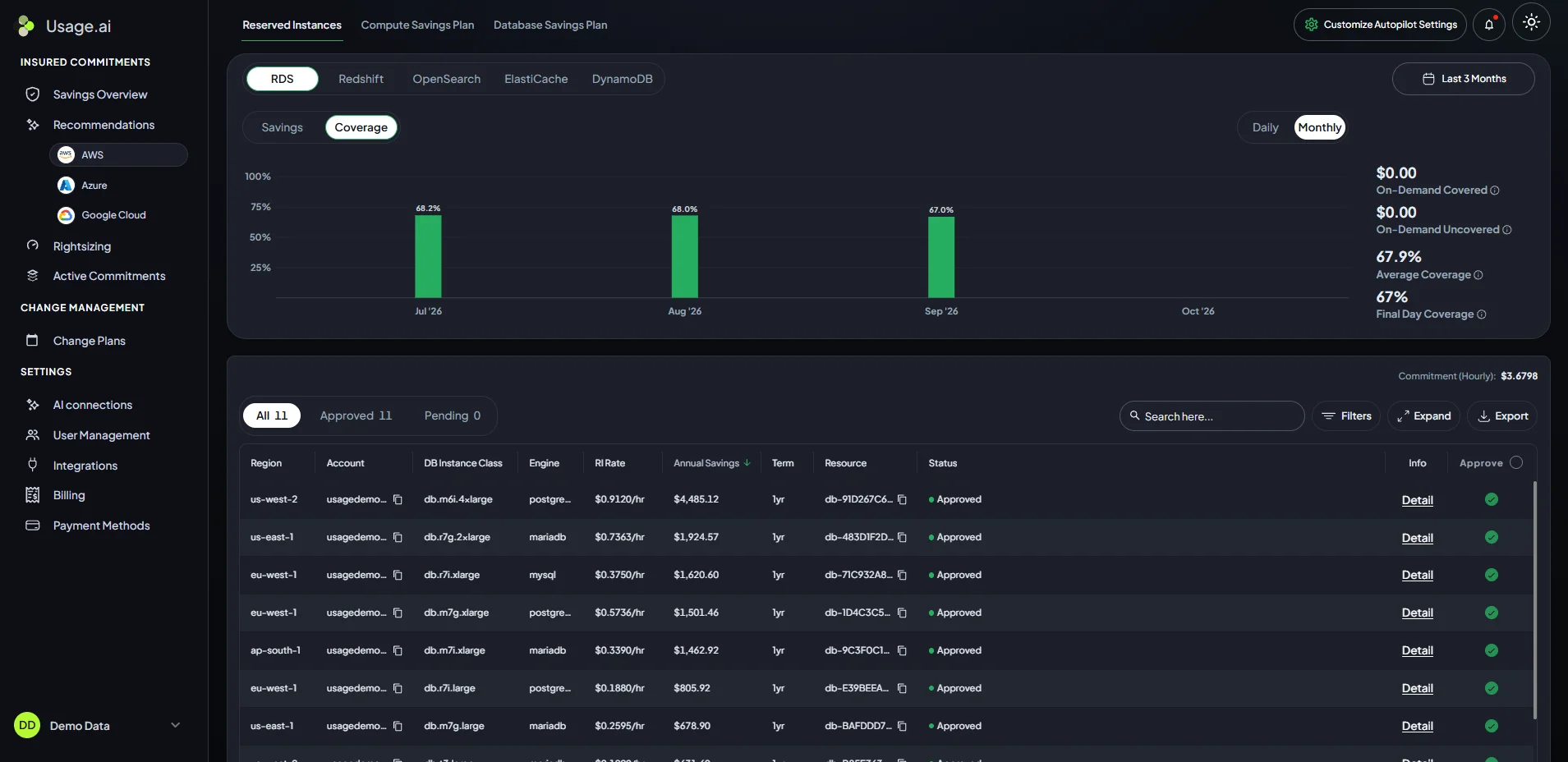Switch chart to Savings view
The height and width of the screenshot is (762, 1568).
point(283,127)
